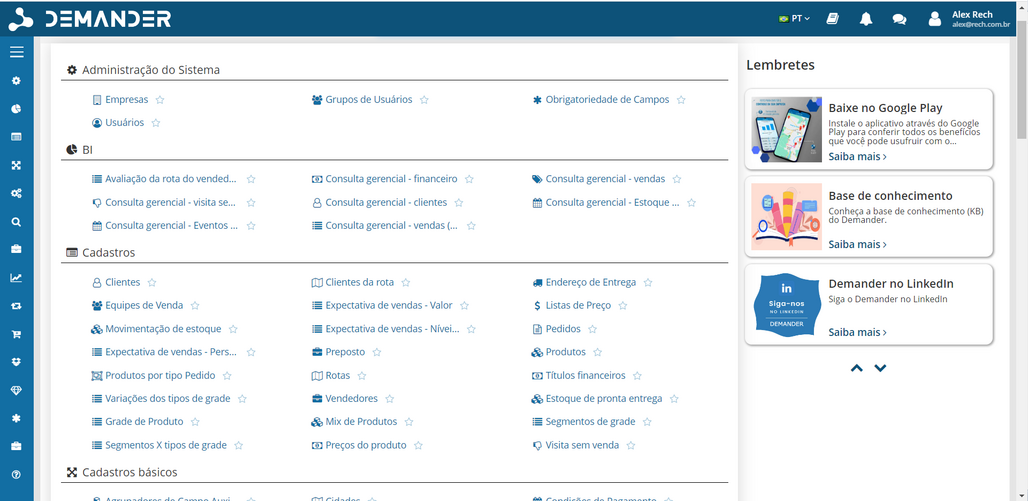Open Mix de Produtos
This screenshot has width=1028, height=501.
361,421
